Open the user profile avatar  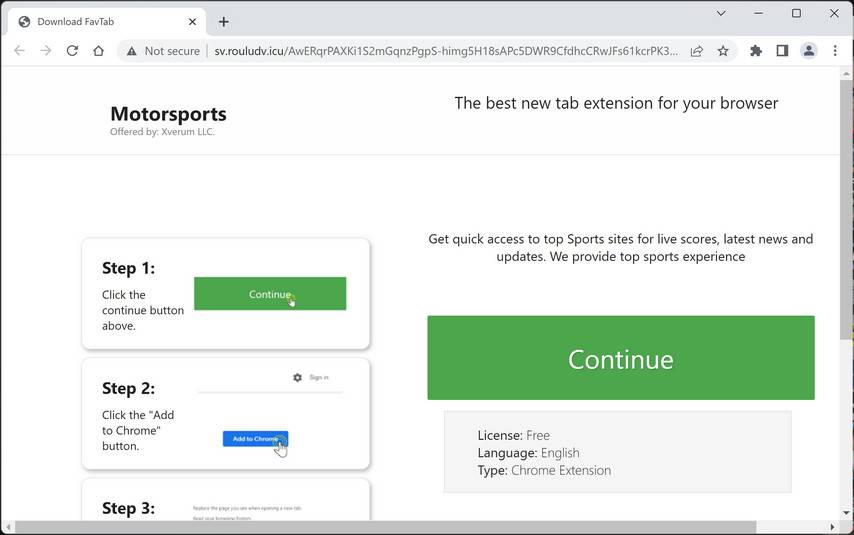809,51
